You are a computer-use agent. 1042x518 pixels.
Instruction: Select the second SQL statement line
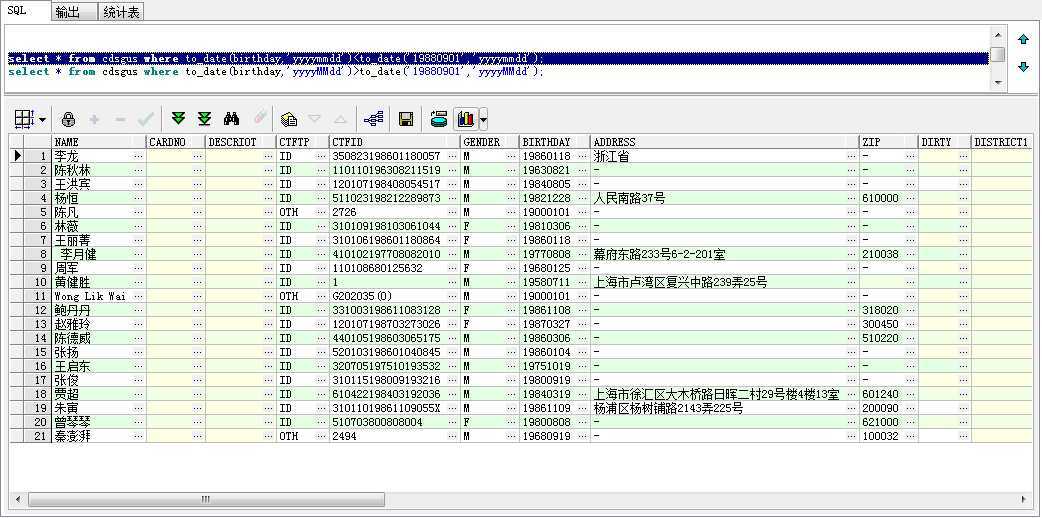(x=275, y=72)
